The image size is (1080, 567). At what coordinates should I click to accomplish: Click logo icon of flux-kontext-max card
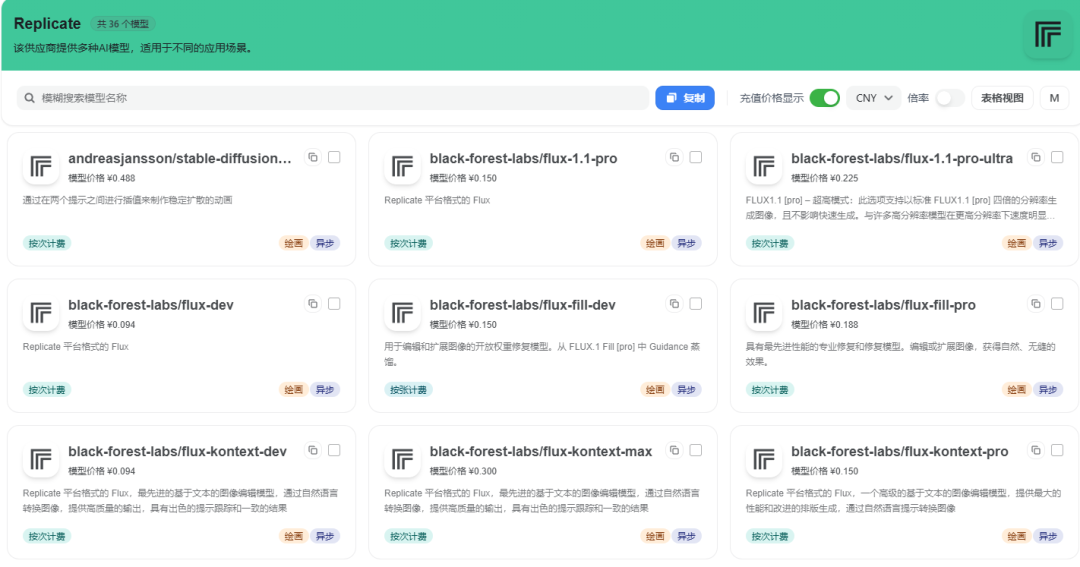[x=402, y=460]
